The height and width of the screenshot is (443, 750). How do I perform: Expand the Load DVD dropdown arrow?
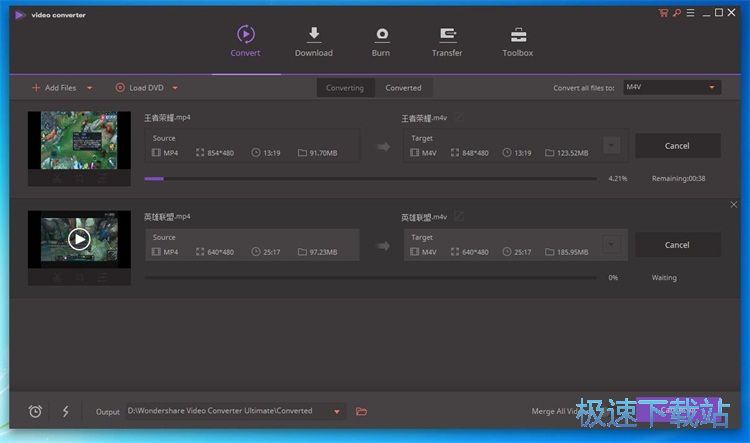(173, 88)
